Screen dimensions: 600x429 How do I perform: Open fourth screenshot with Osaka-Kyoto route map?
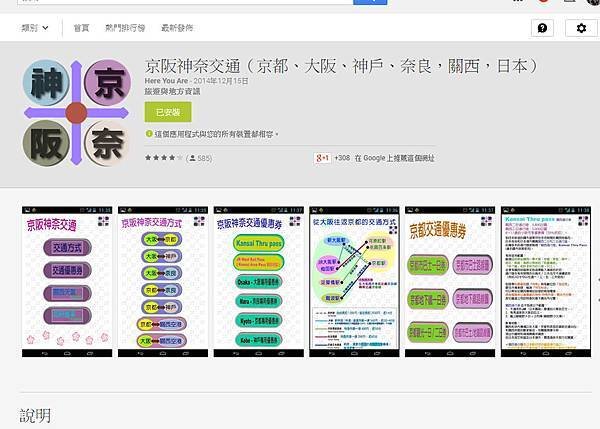coord(354,282)
